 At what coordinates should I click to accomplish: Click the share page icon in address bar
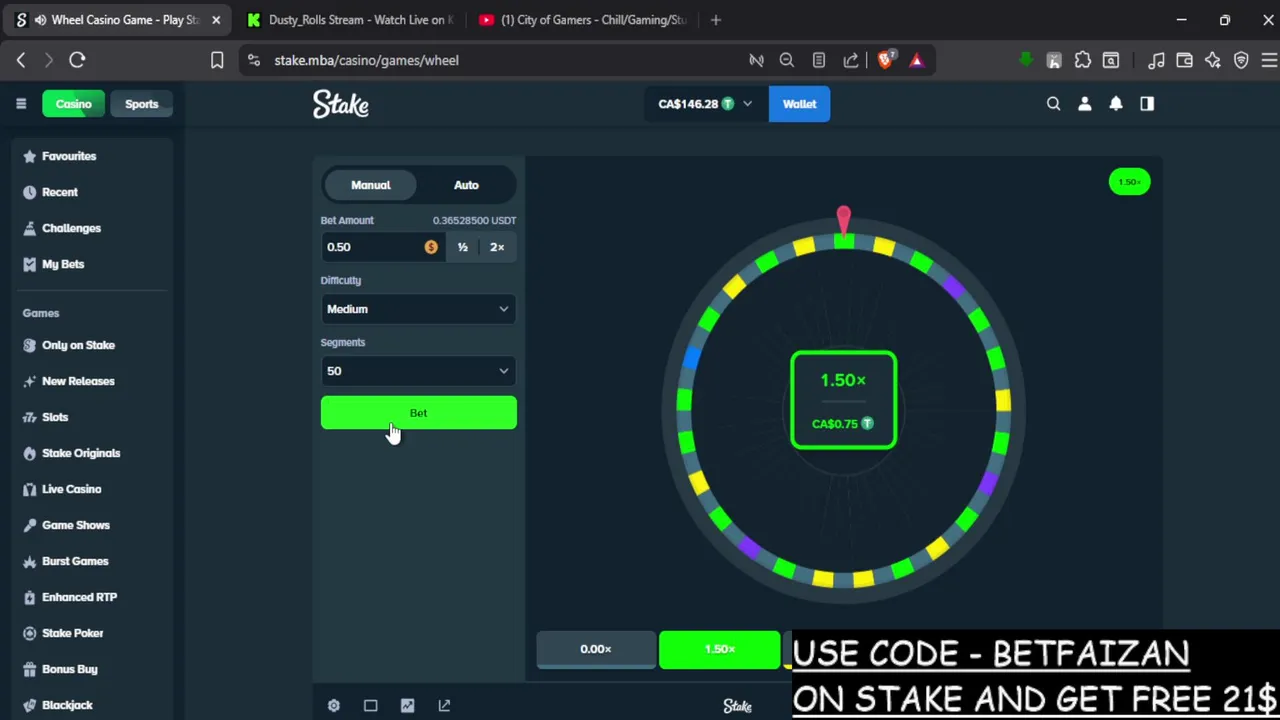[x=851, y=60]
